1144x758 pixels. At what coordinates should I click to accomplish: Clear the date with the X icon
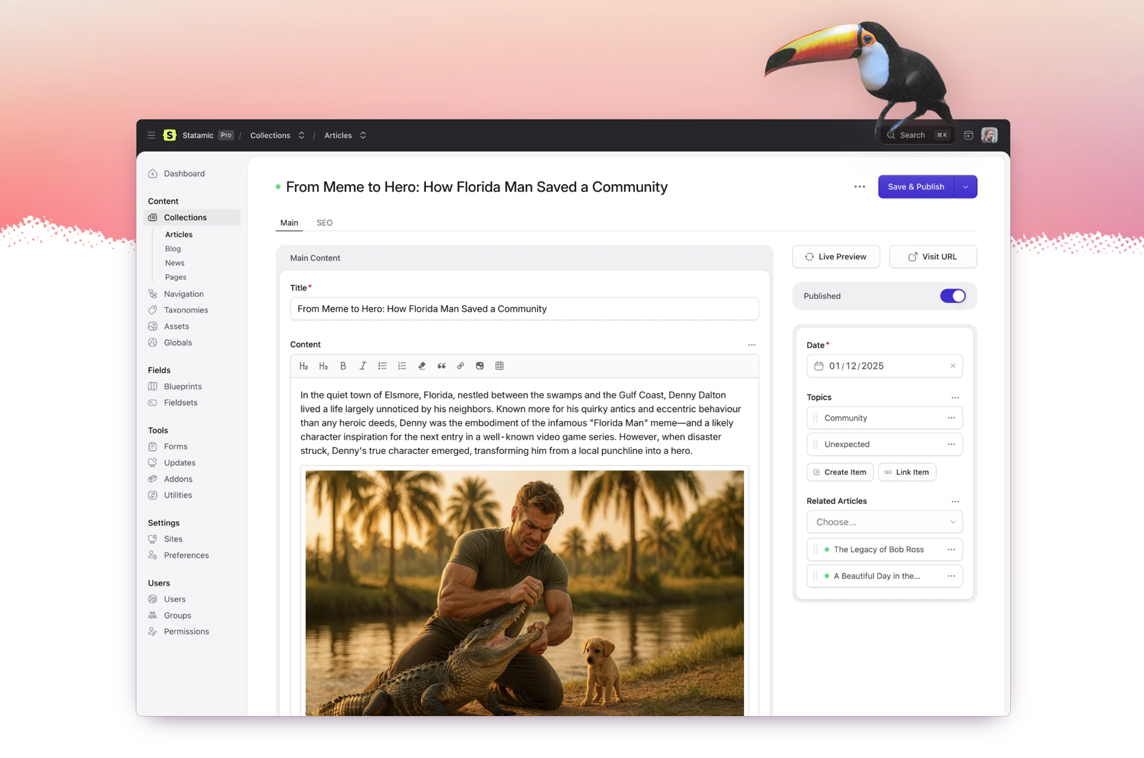pyautogui.click(x=952, y=366)
